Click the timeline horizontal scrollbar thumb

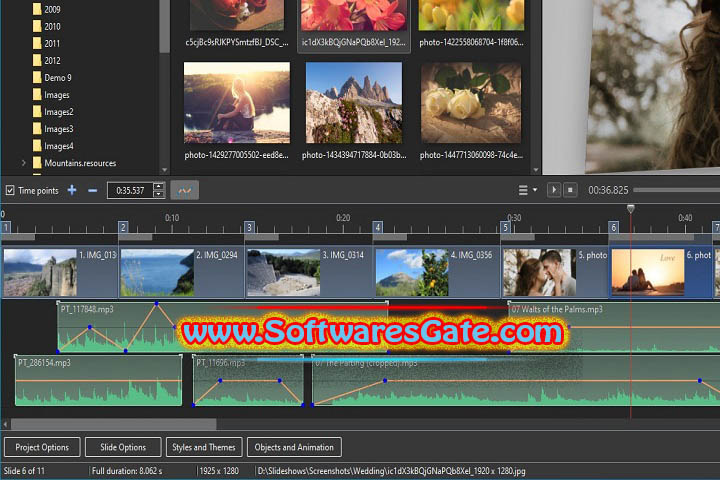click(113, 424)
